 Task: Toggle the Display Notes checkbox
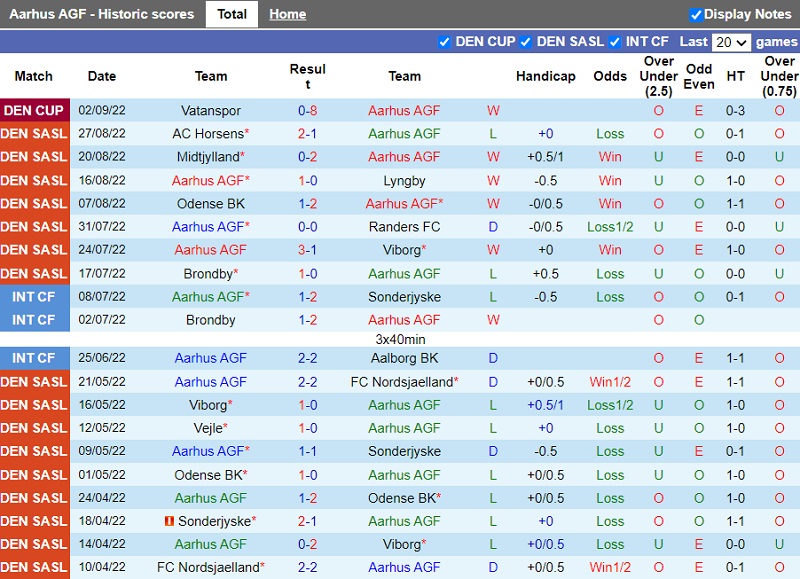696,14
